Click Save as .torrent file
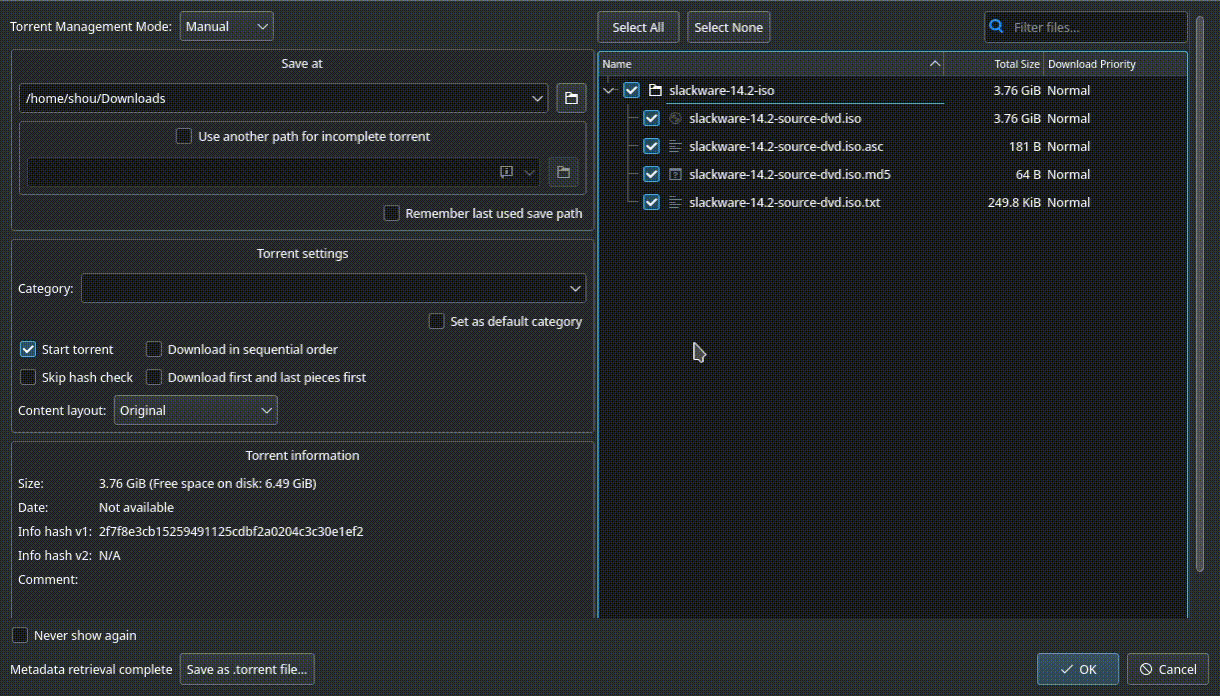Image resolution: width=1220 pixels, height=696 pixels. coord(246,669)
